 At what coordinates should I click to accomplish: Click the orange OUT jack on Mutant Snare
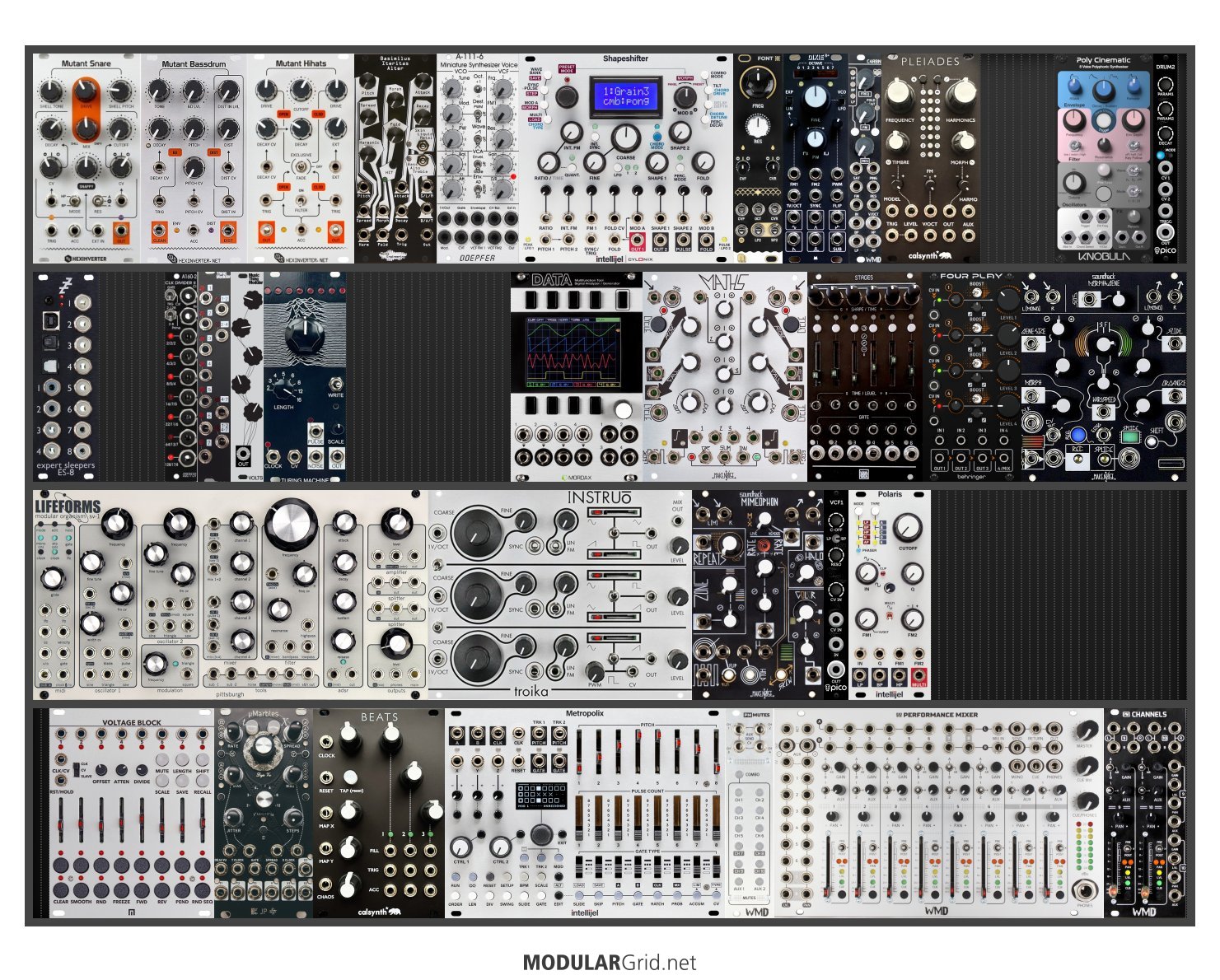(121, 231)
